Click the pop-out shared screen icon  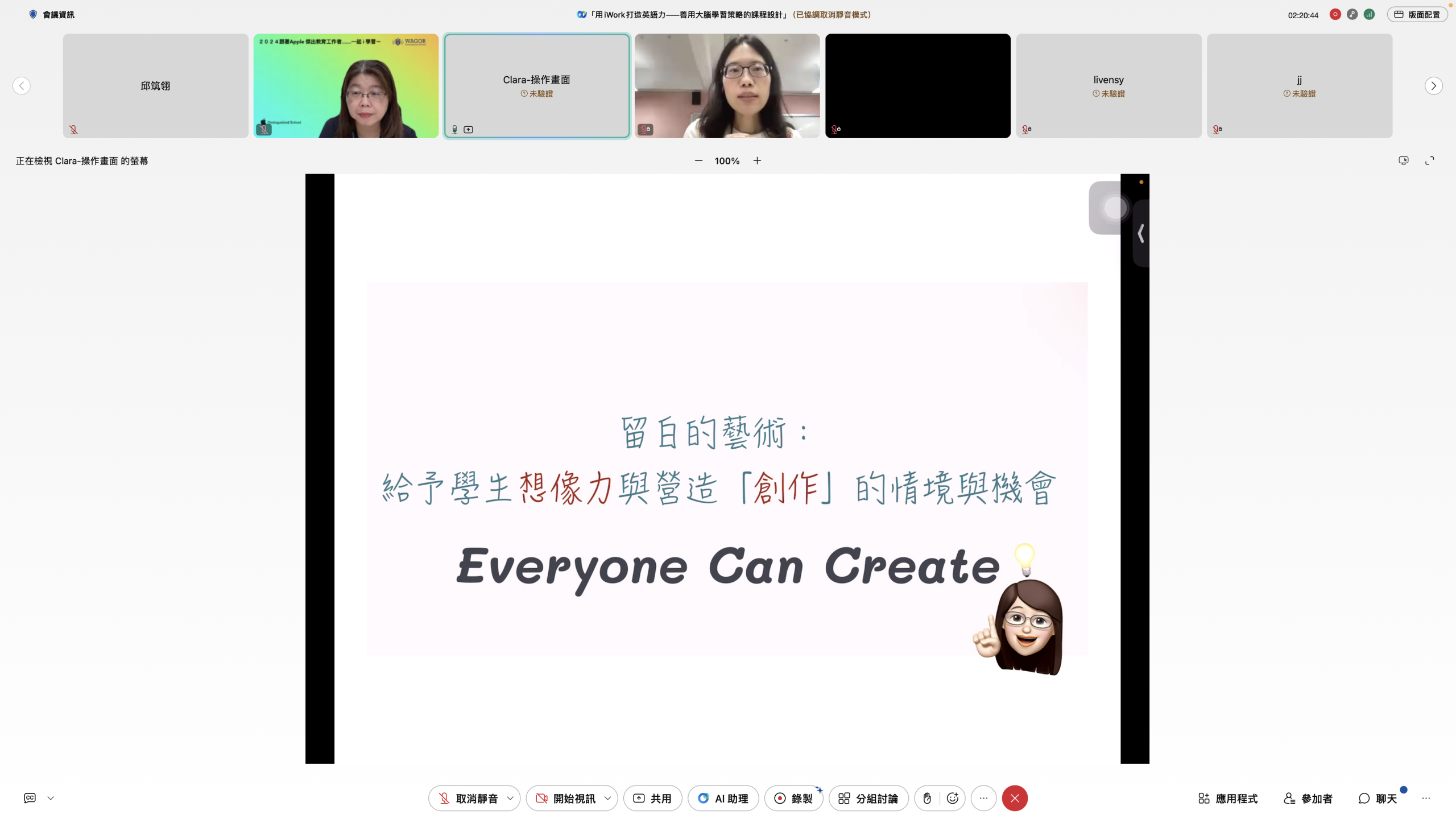[x=1403, y=161]
